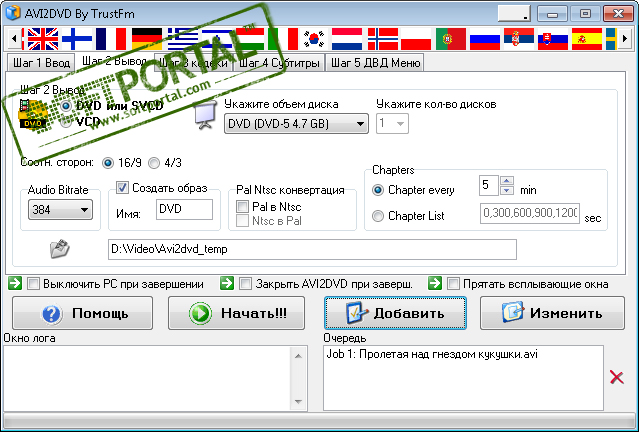Viewport: 639px width, 432px height.
Task: Remove queued job with red X icon
Action: click(617, 377)
